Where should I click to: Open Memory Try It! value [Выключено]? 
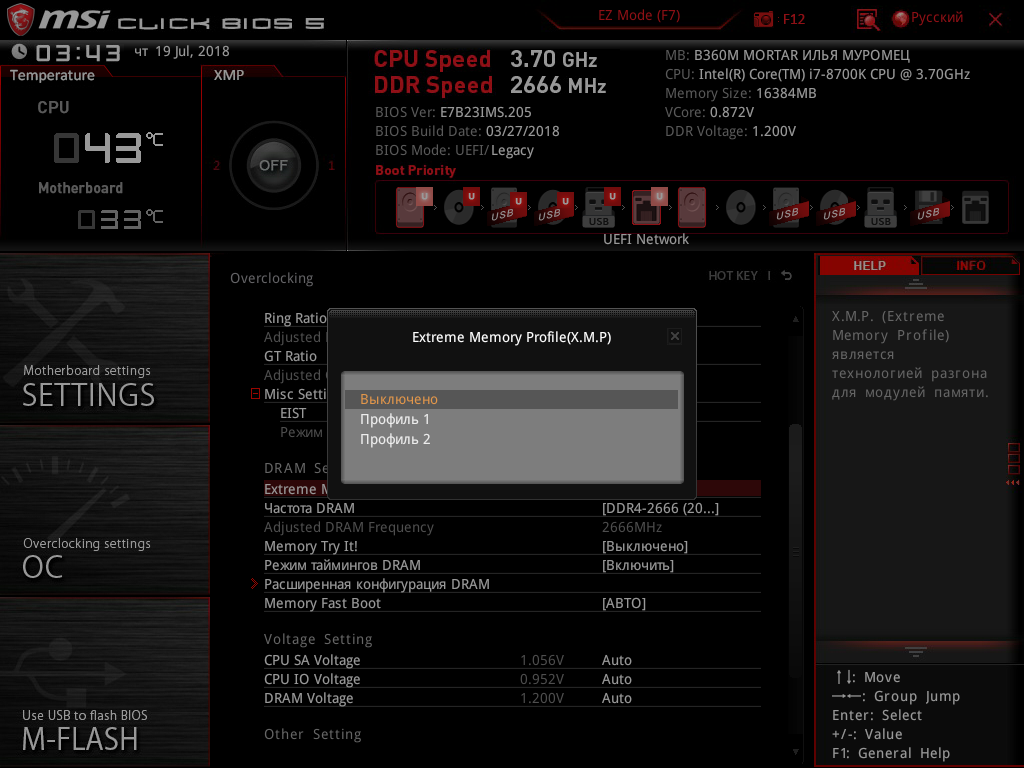pos(645,546)
